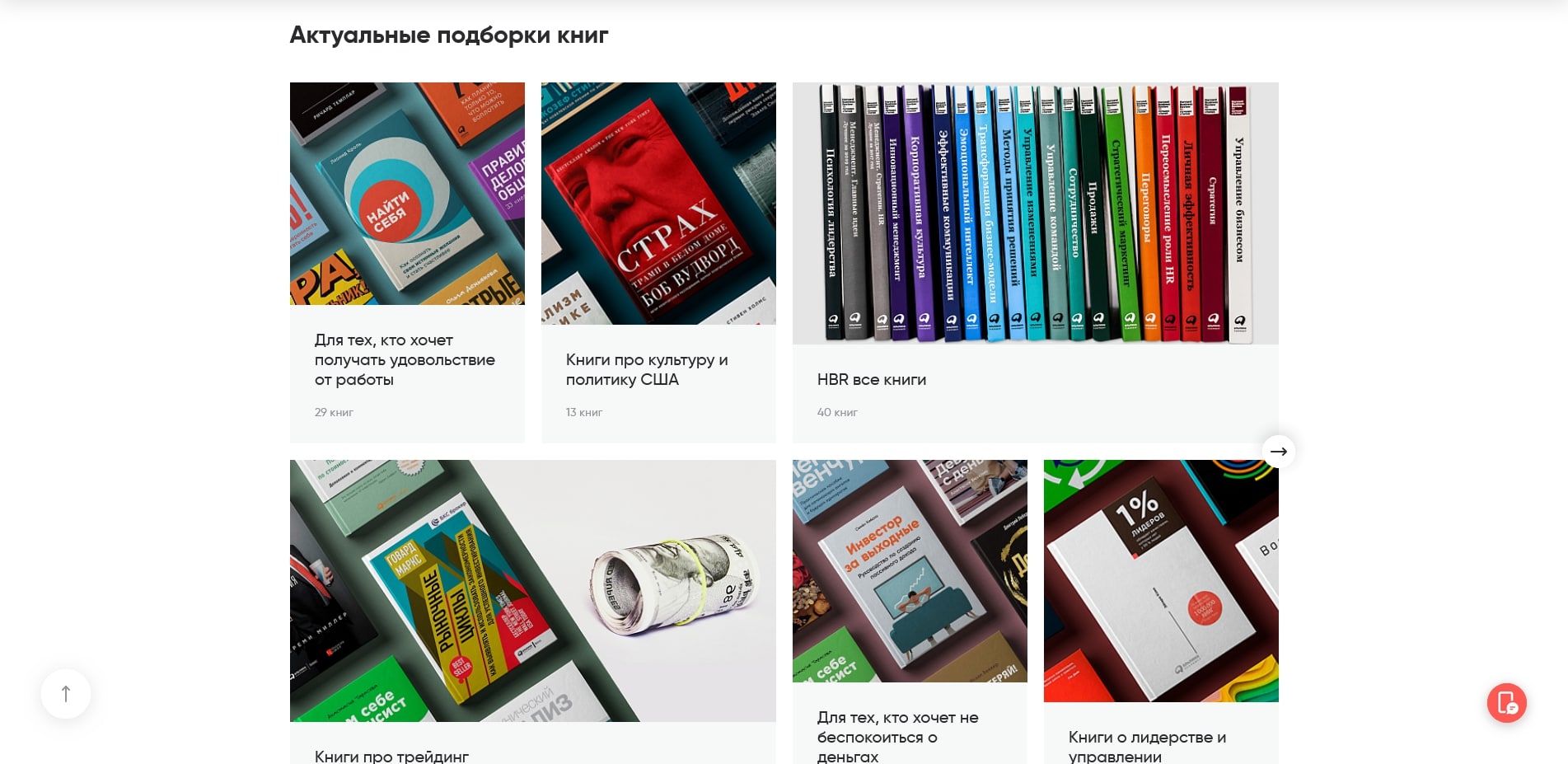The width and height of the screenshot is (1568, 764).
Task: Open the 'Книги про трейдинг' collection
Action: point(391,756)
